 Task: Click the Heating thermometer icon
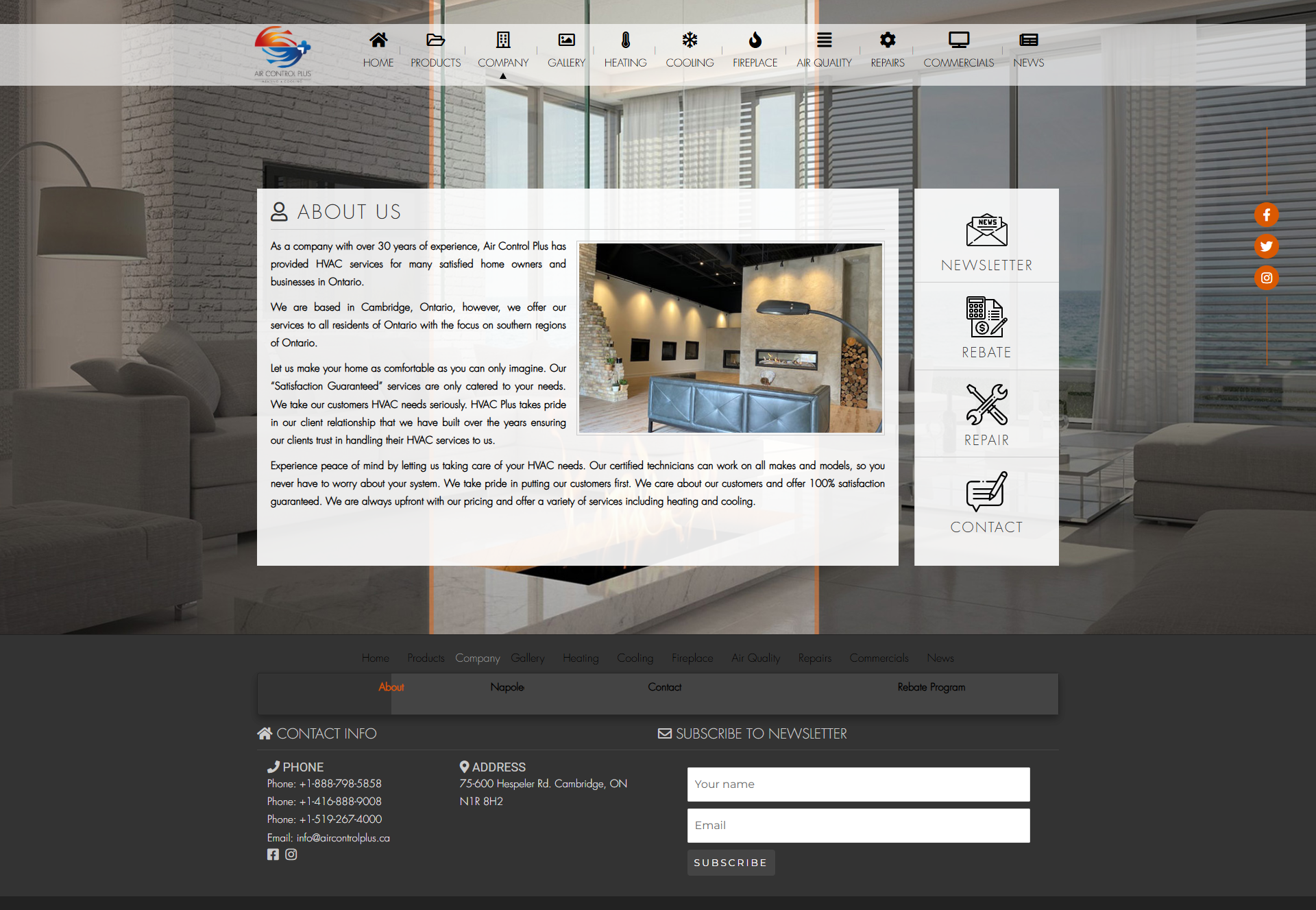pyautogui.click(x=625, y=40)
